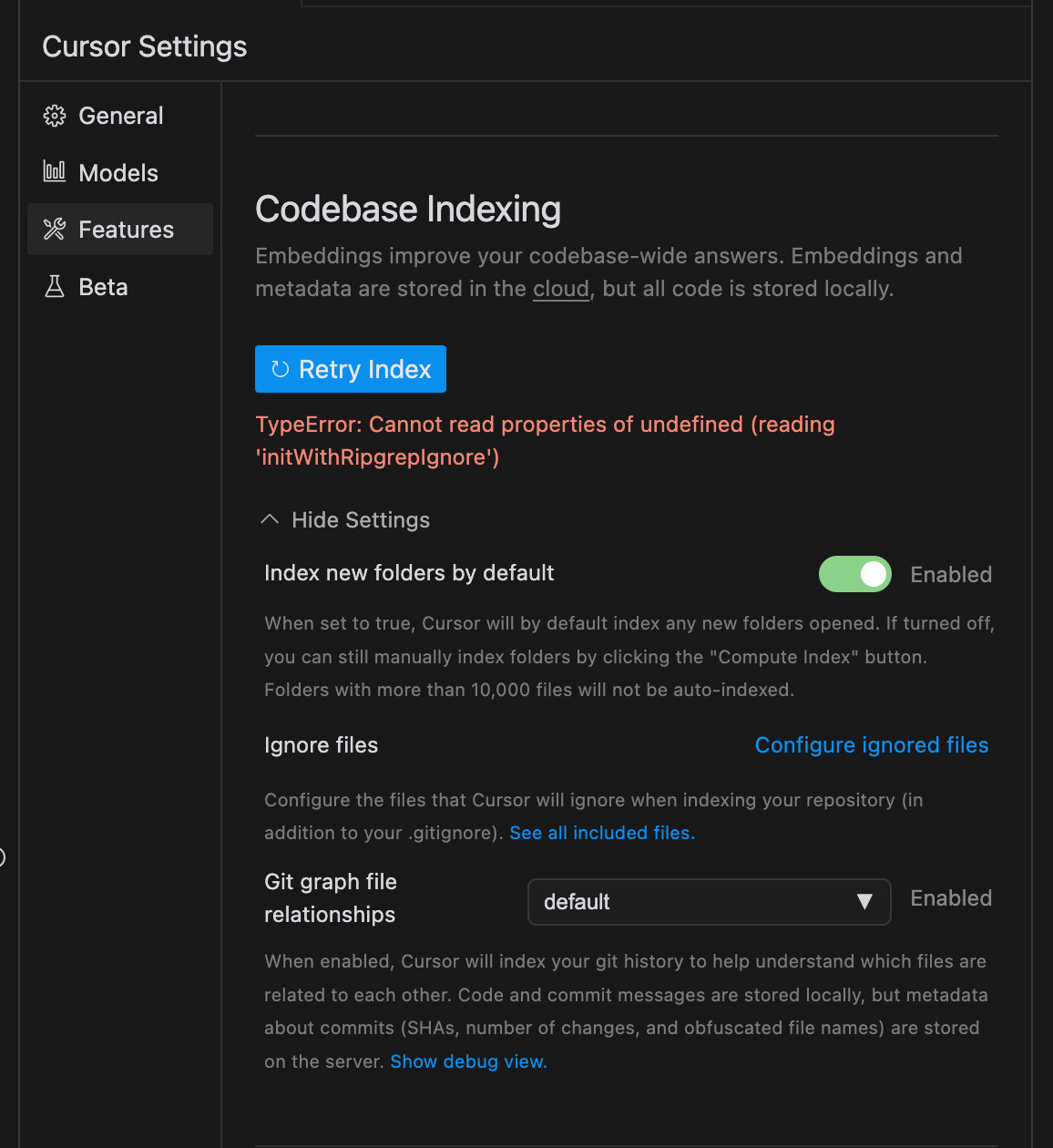Open the General settings tab

click(121, 116)
